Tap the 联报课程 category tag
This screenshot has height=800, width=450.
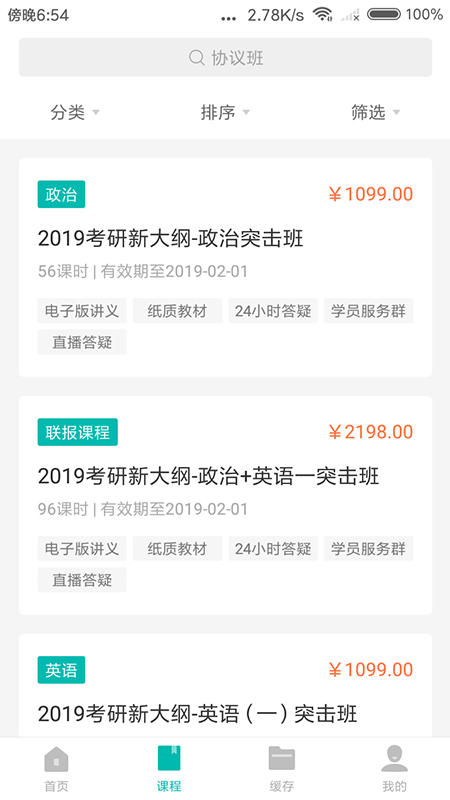pyautogui.click(x=78, y=432)
